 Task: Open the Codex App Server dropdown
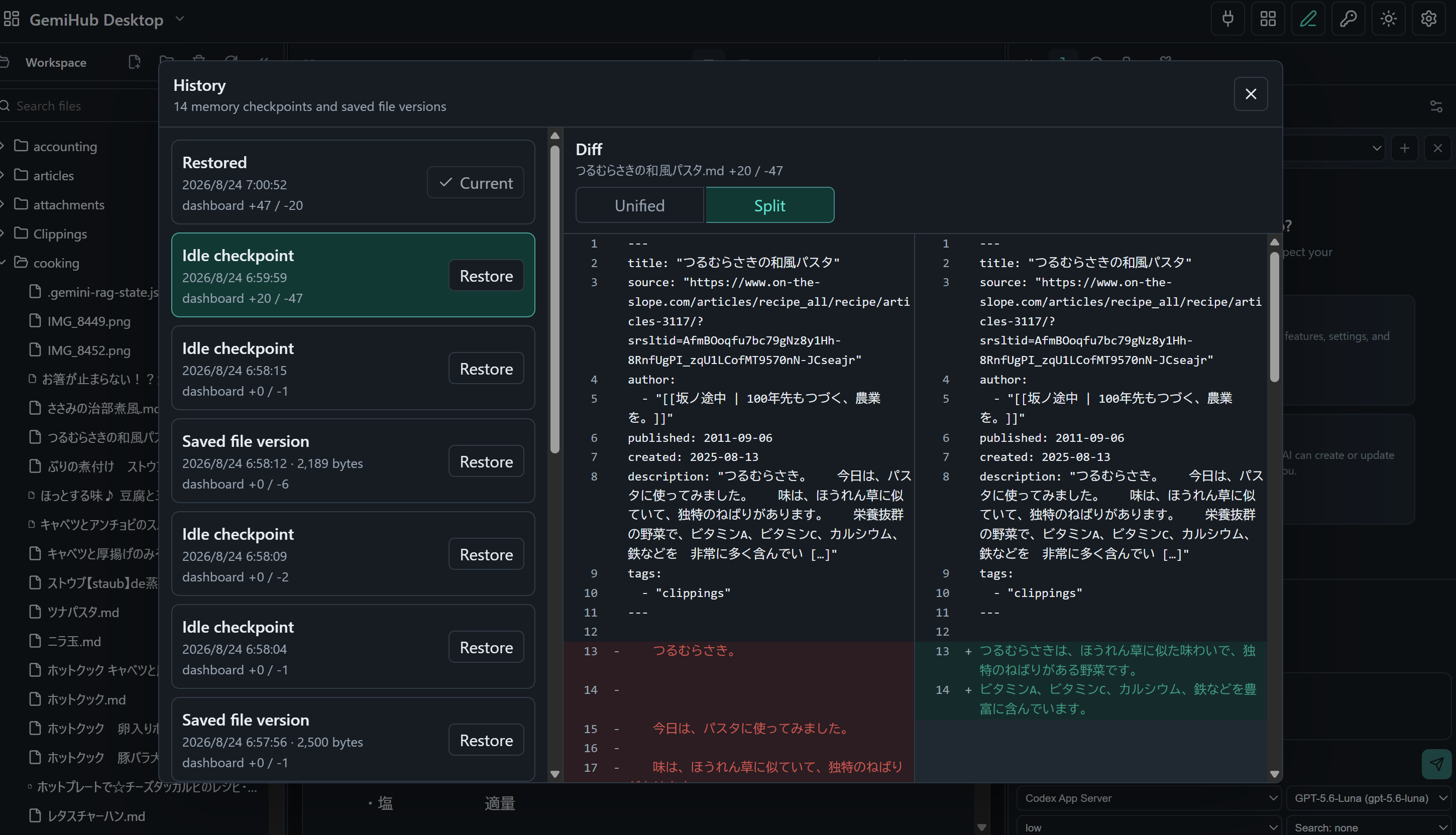click(1149, 798)
